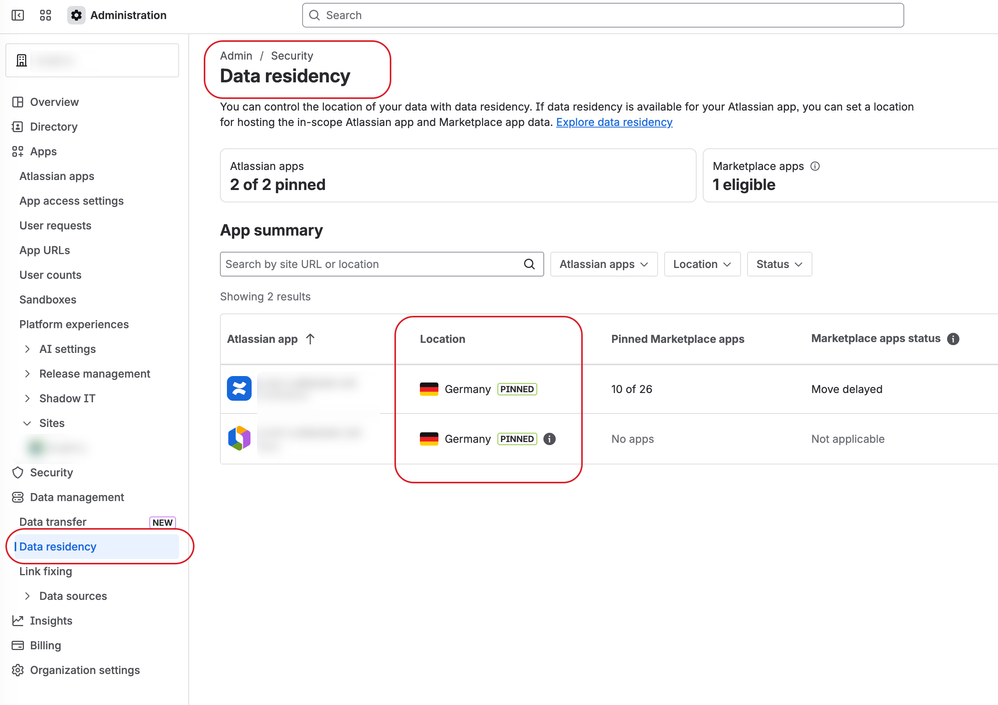The width and height of the screenshot is (998, 705).
Task: Collapse the Sites section
Action: tap(27, 423)
